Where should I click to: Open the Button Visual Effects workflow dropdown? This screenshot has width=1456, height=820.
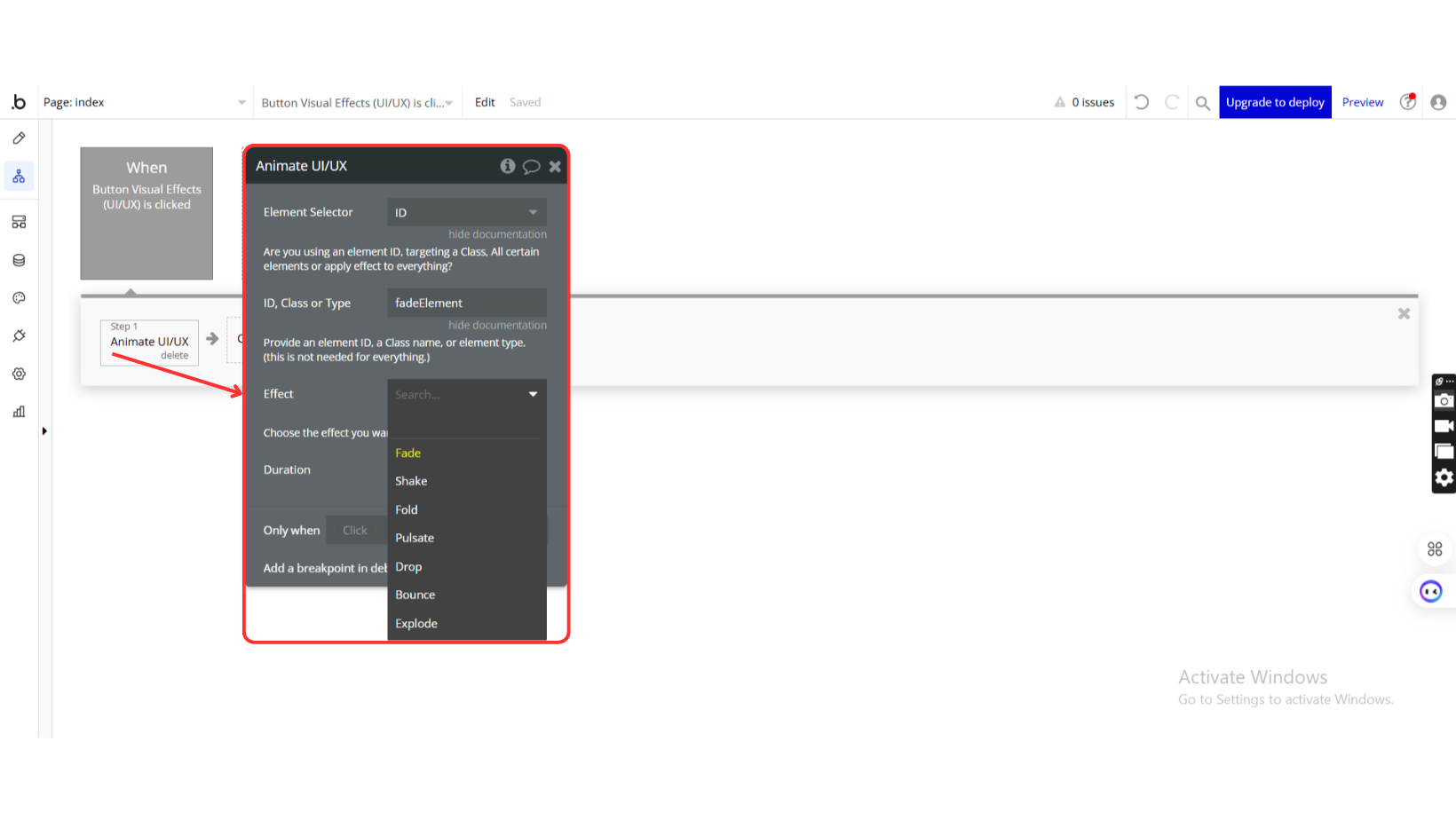coord(357,103)
